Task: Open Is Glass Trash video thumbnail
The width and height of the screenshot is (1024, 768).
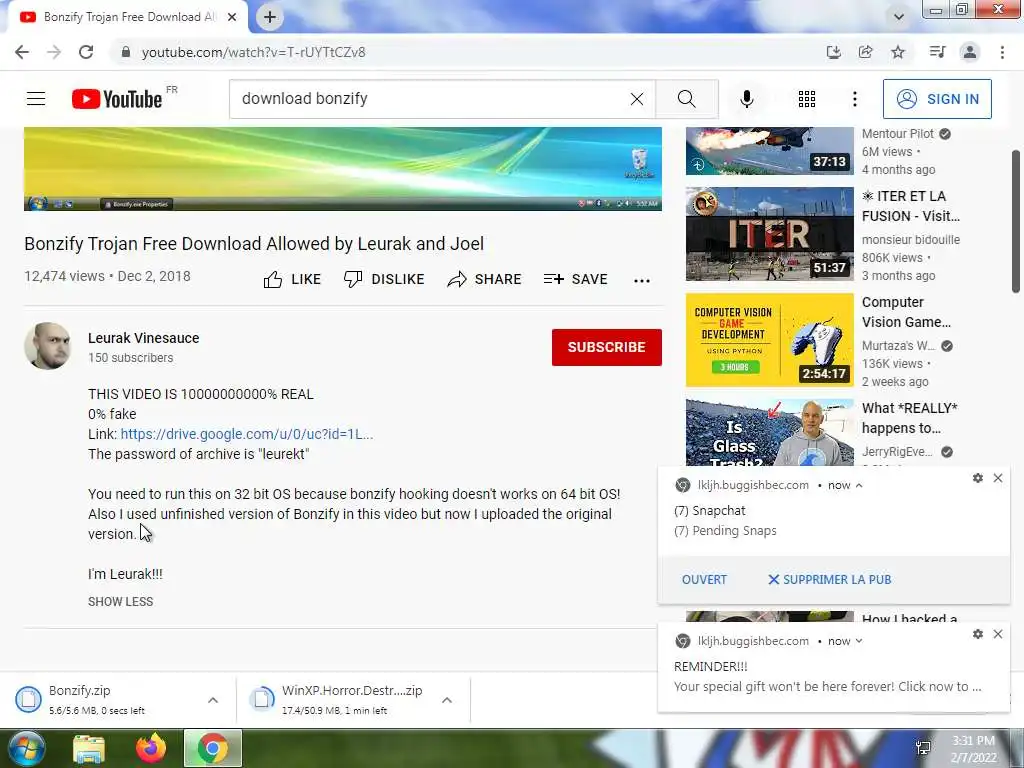Action: pyautogui.click(x=769, y=432)
